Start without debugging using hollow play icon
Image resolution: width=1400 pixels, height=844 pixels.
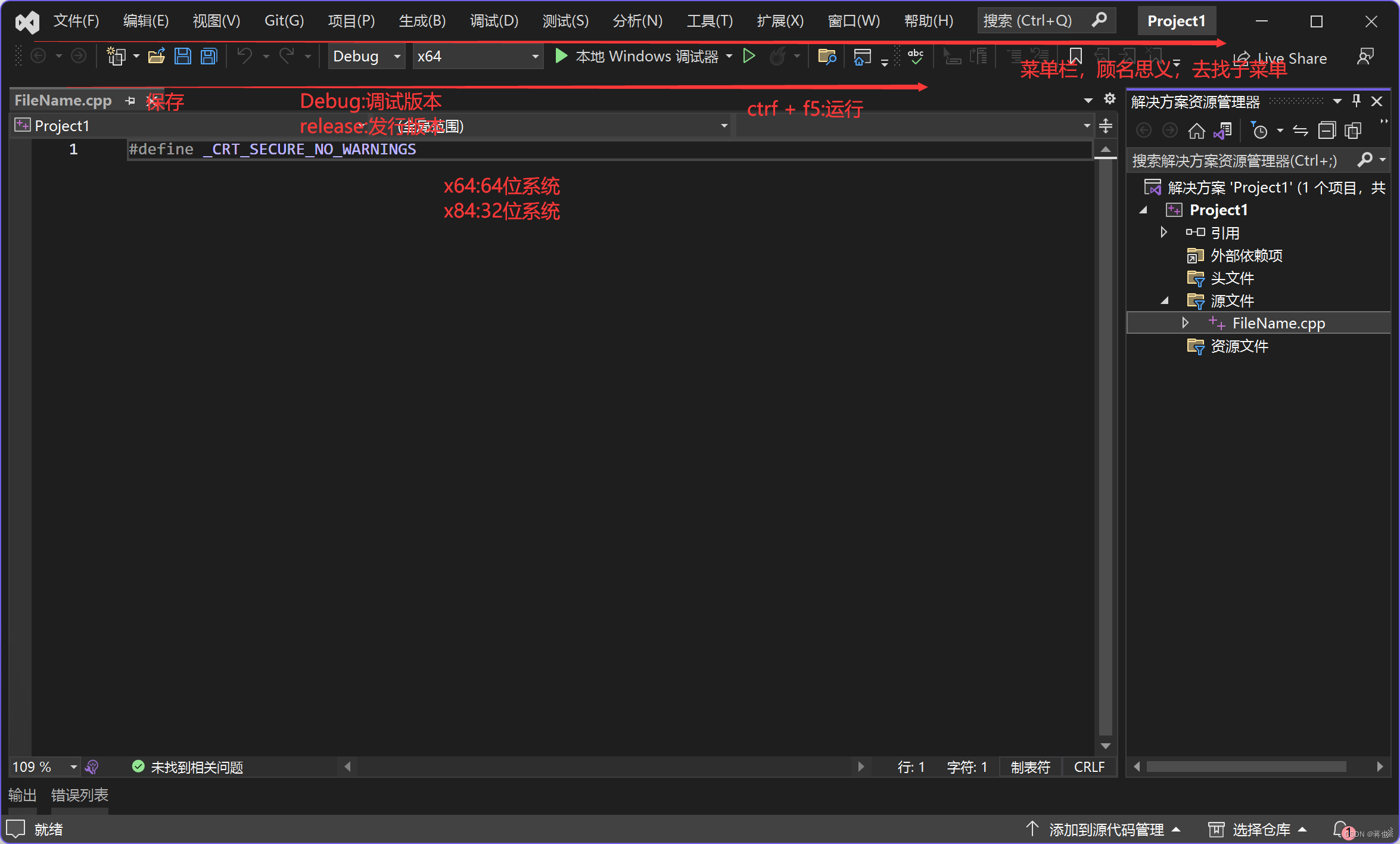click(x=749, y=57)
